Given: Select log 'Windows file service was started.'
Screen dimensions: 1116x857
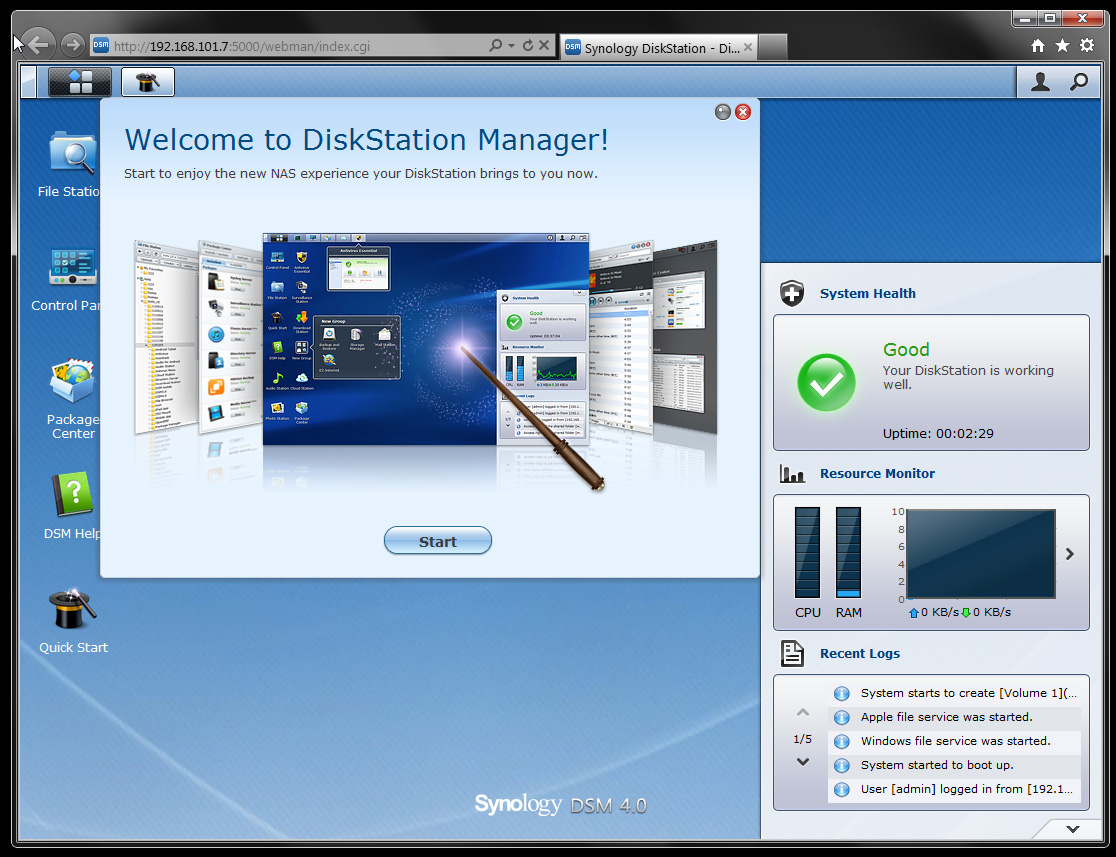Looking at the screenshot, I should (954, 741).
